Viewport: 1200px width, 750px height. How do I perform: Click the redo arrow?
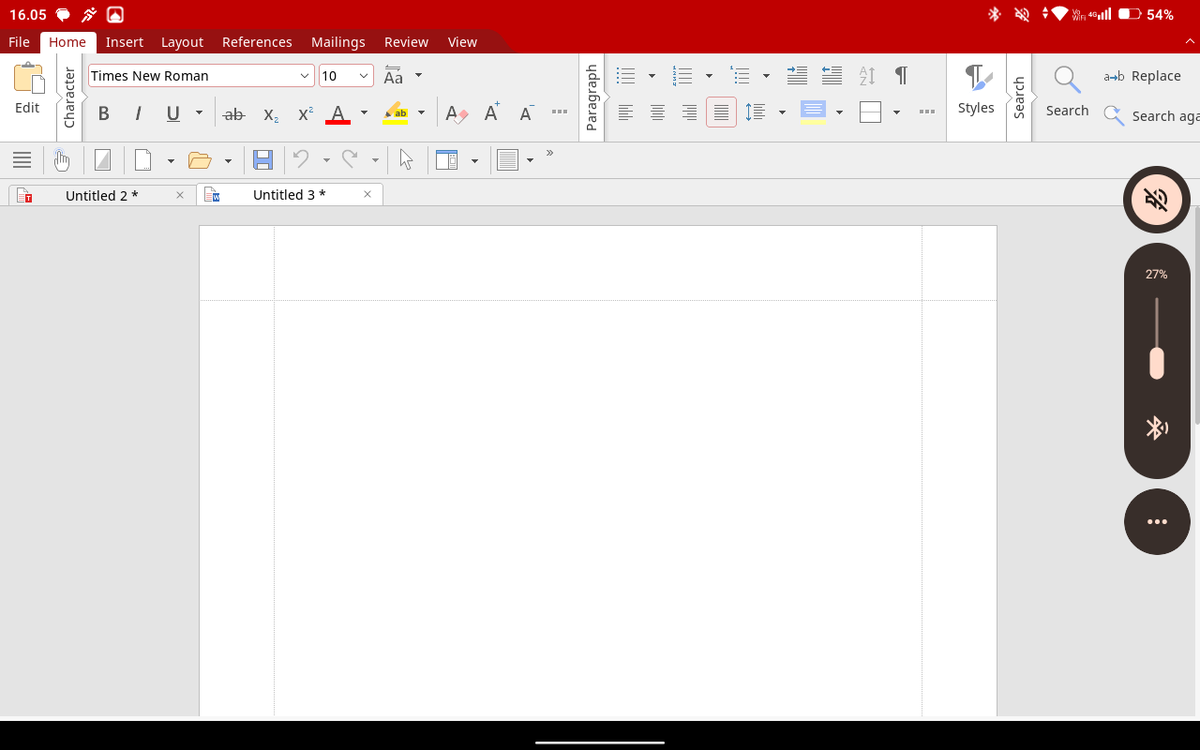click(x=351, y=158)
